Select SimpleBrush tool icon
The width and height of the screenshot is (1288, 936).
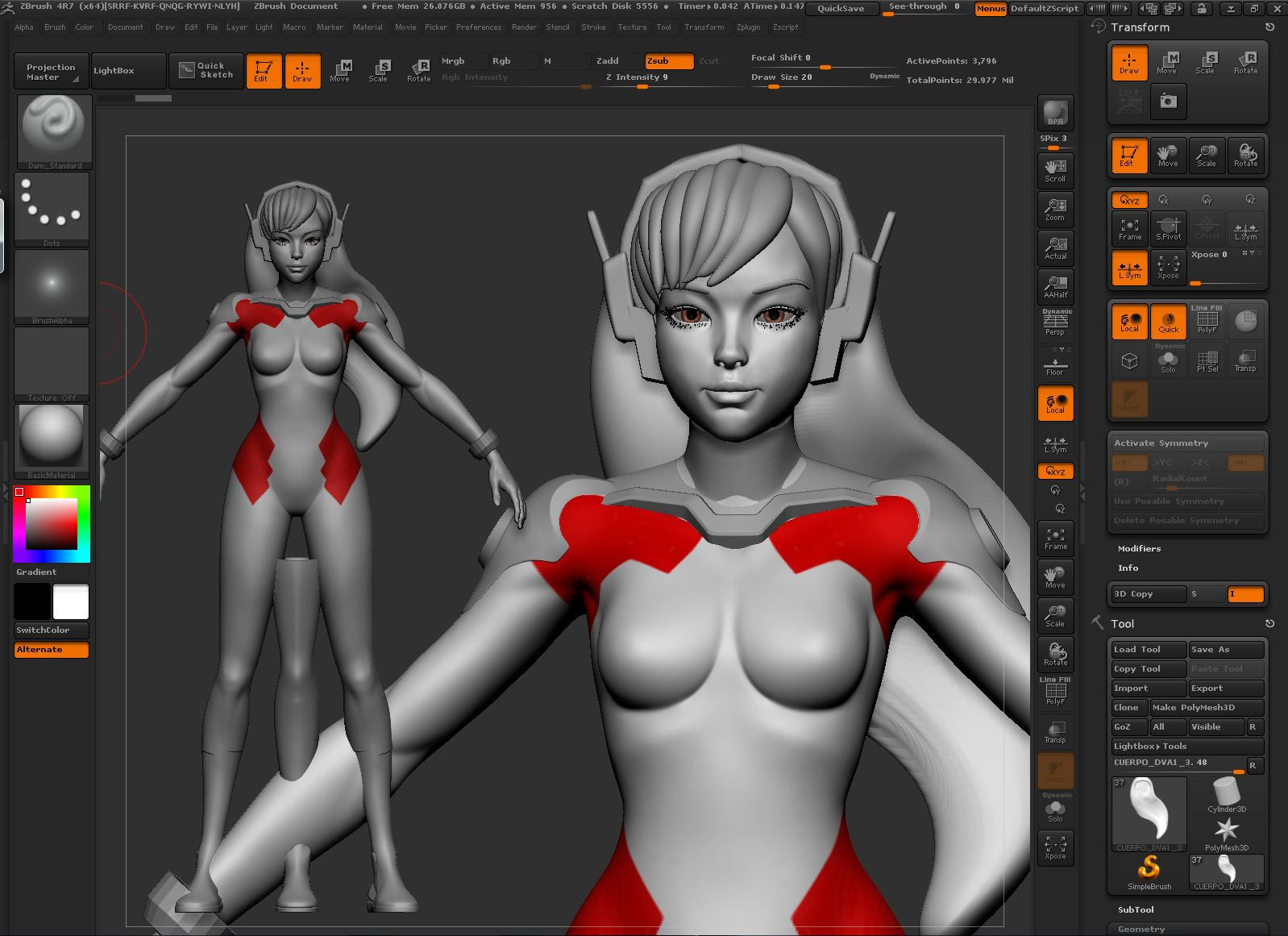click(1149, 872)
